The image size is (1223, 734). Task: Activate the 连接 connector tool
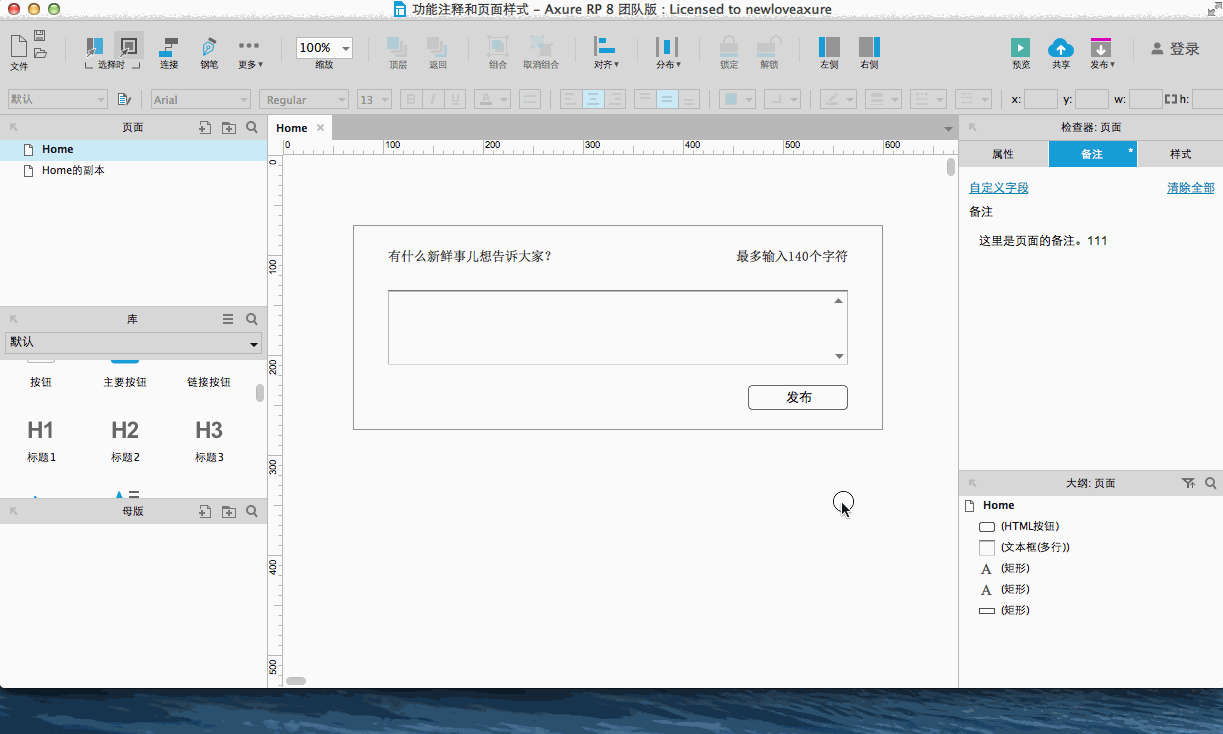169,53
